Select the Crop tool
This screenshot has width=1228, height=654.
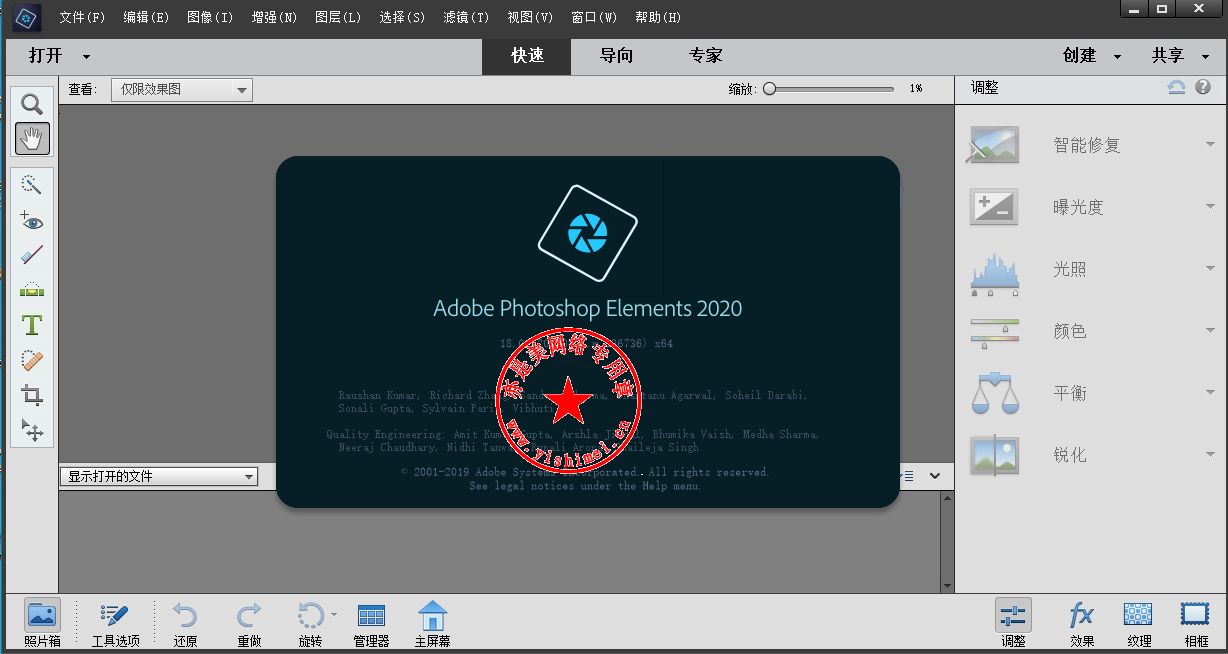coord(32,395)
